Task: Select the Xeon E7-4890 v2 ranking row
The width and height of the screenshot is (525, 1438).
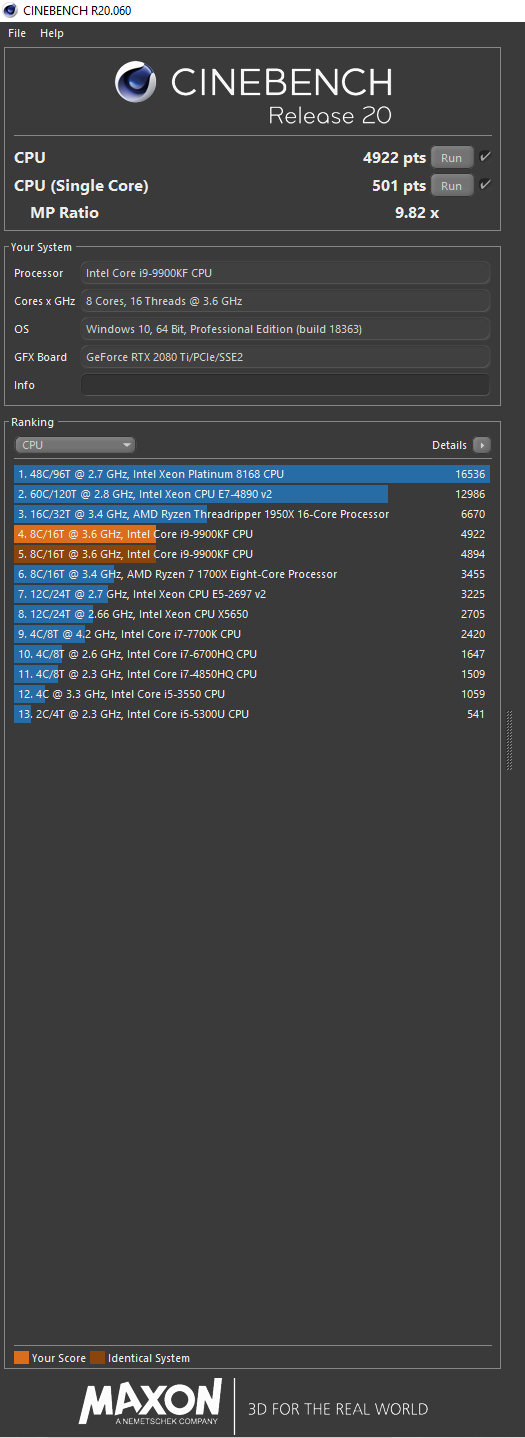Action: click(x=252, y=494)
